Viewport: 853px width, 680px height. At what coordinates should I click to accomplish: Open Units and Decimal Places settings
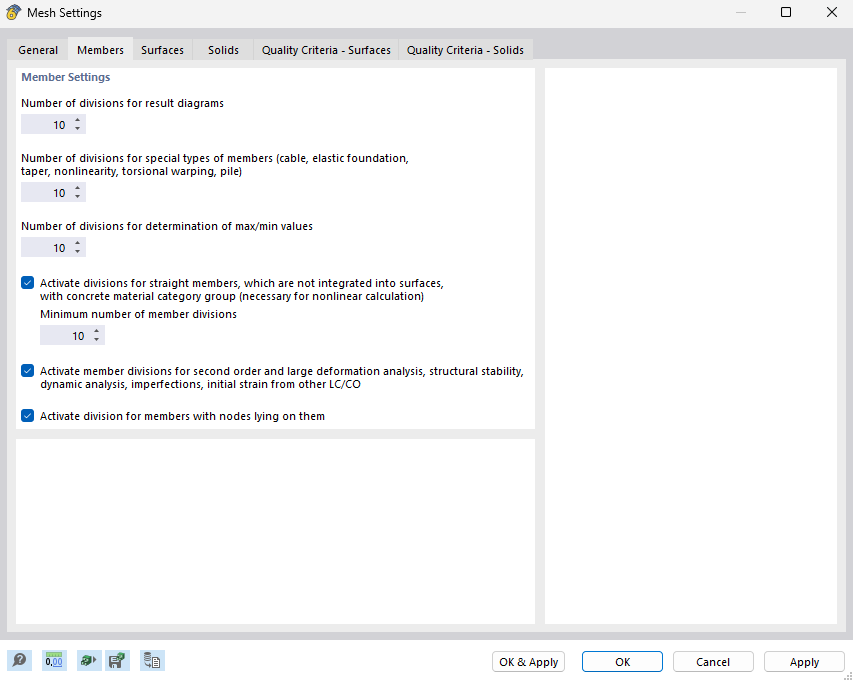53,660
